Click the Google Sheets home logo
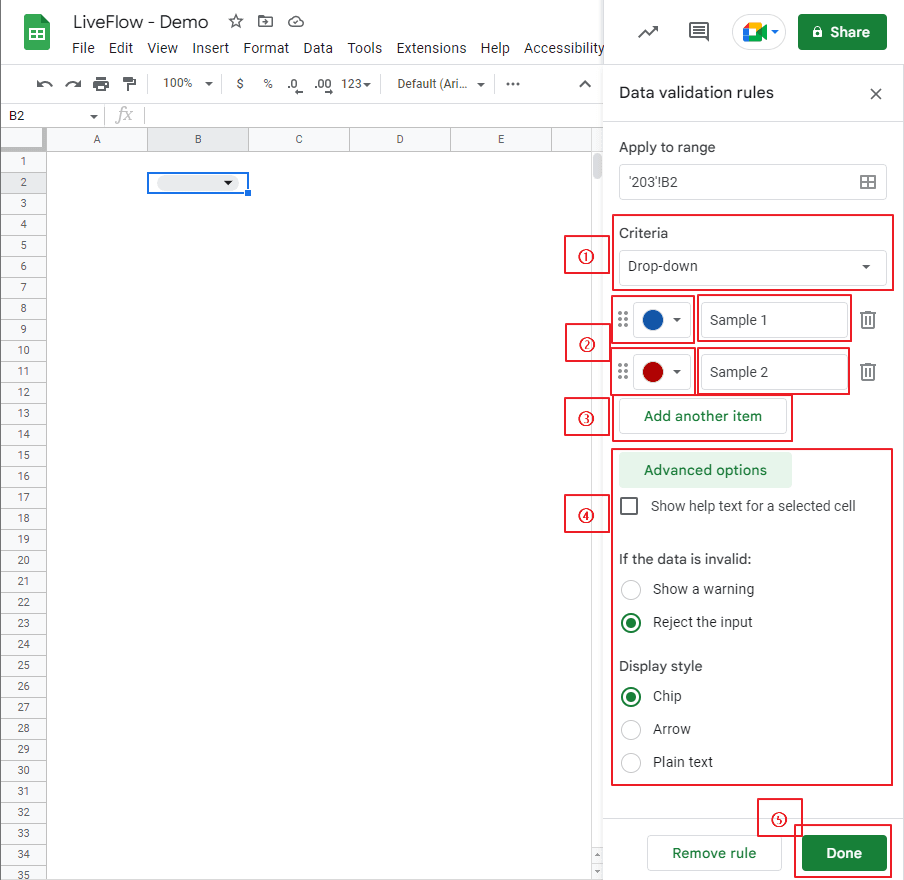904x880 pixels. [x=37, y=33]
